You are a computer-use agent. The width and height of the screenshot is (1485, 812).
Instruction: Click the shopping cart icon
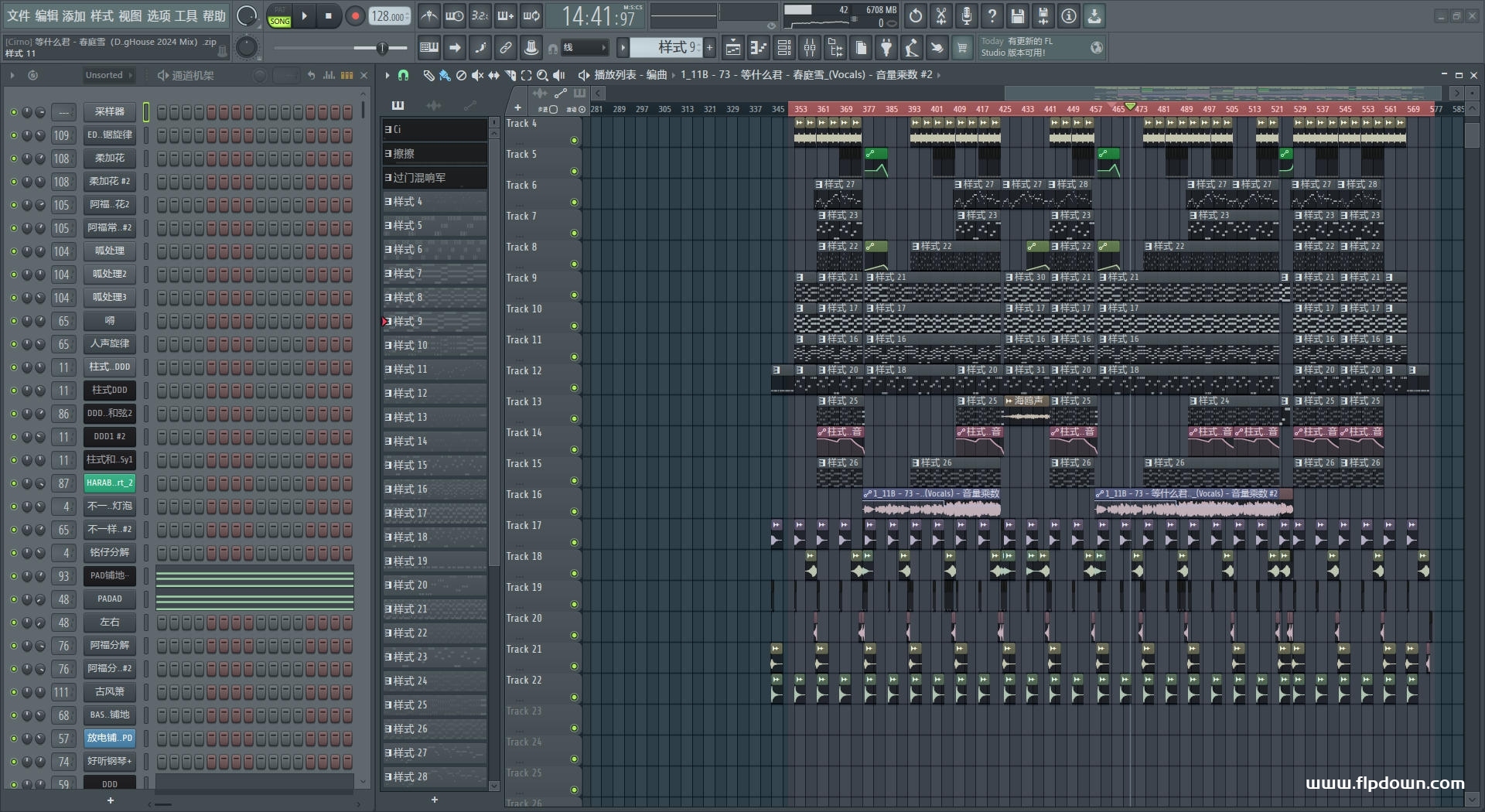[962, 48]
